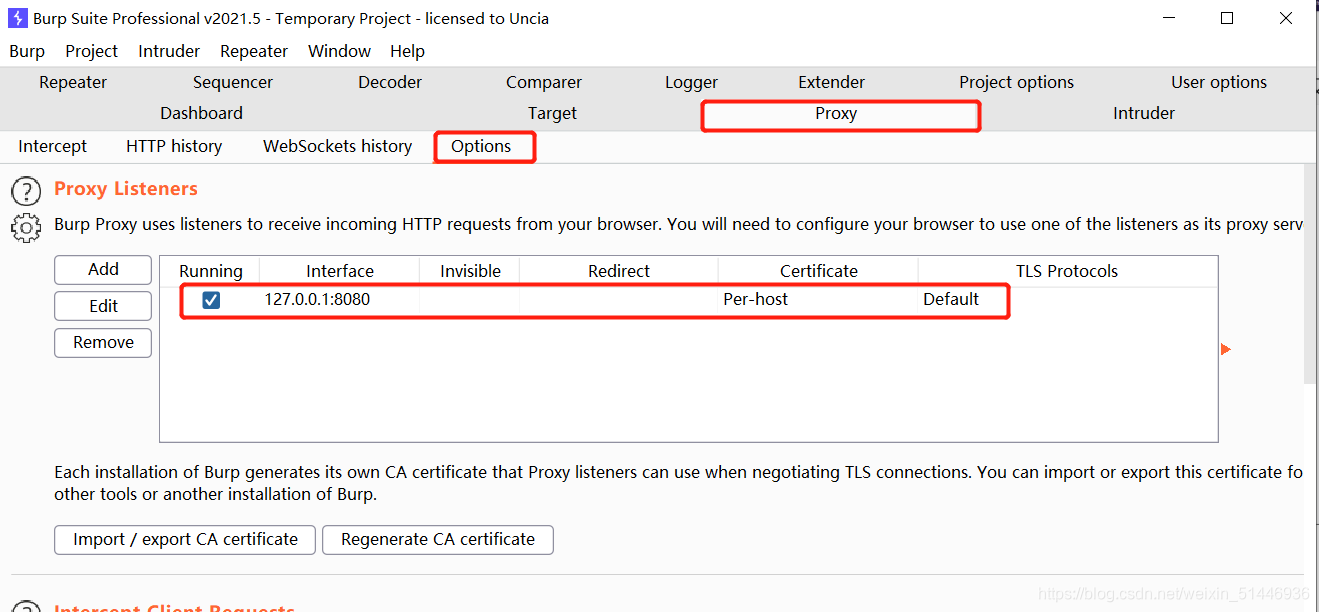
Task: Open the HTTP history sub-tab
Action: (x=174, y=146)
